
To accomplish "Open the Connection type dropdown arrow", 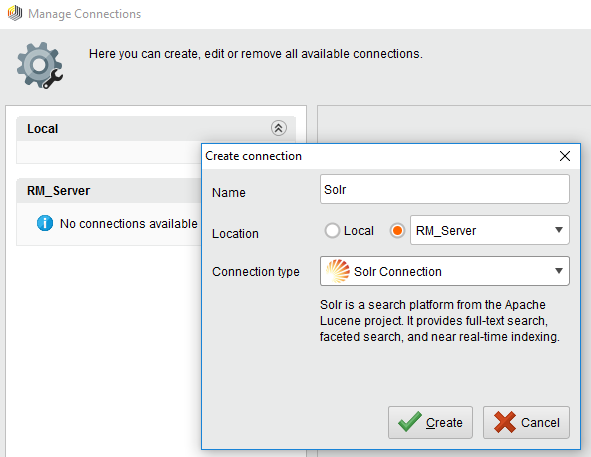I will [x=559, y=271].
